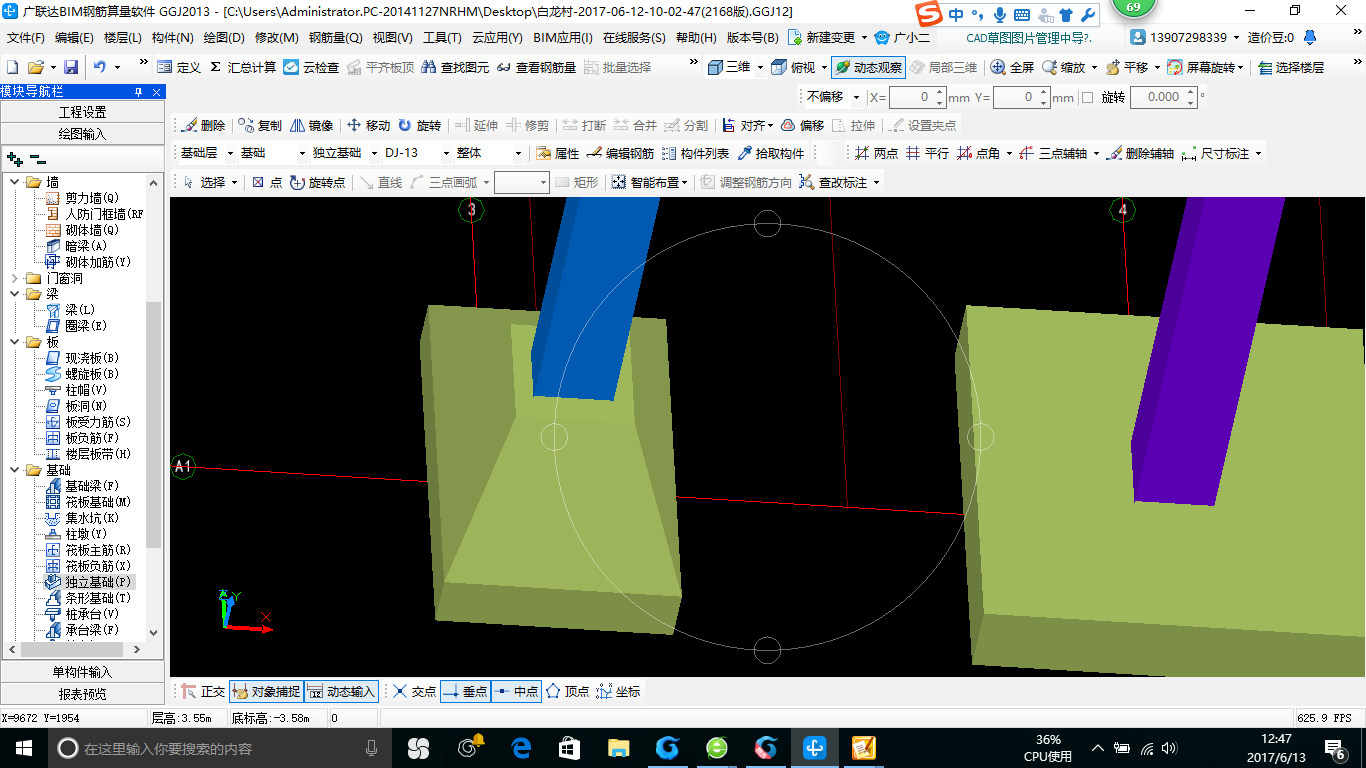
Task: Click the Save file icon
Action: 71,67
